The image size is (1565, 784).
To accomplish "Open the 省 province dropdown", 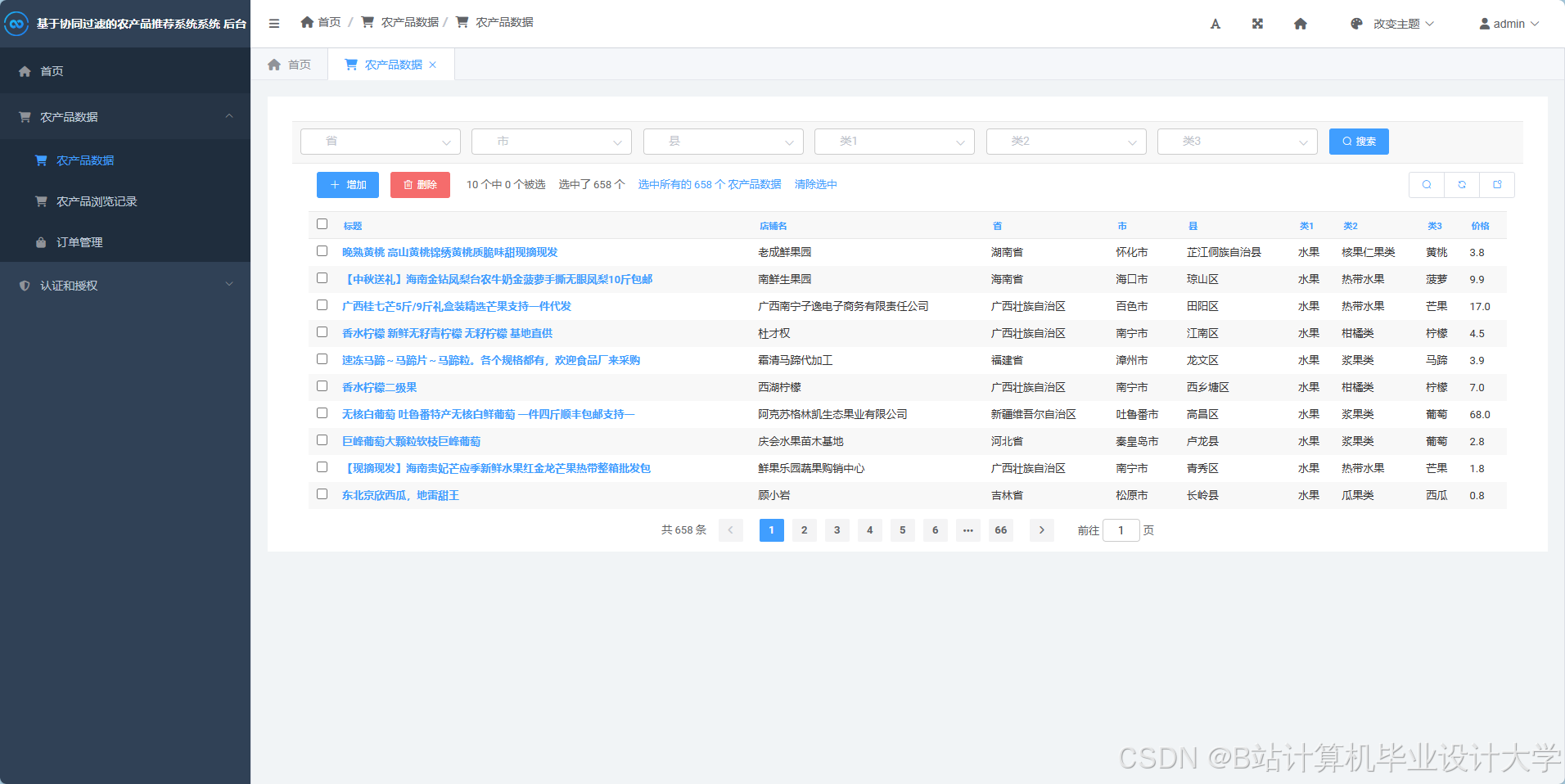I will pos(380,141).
